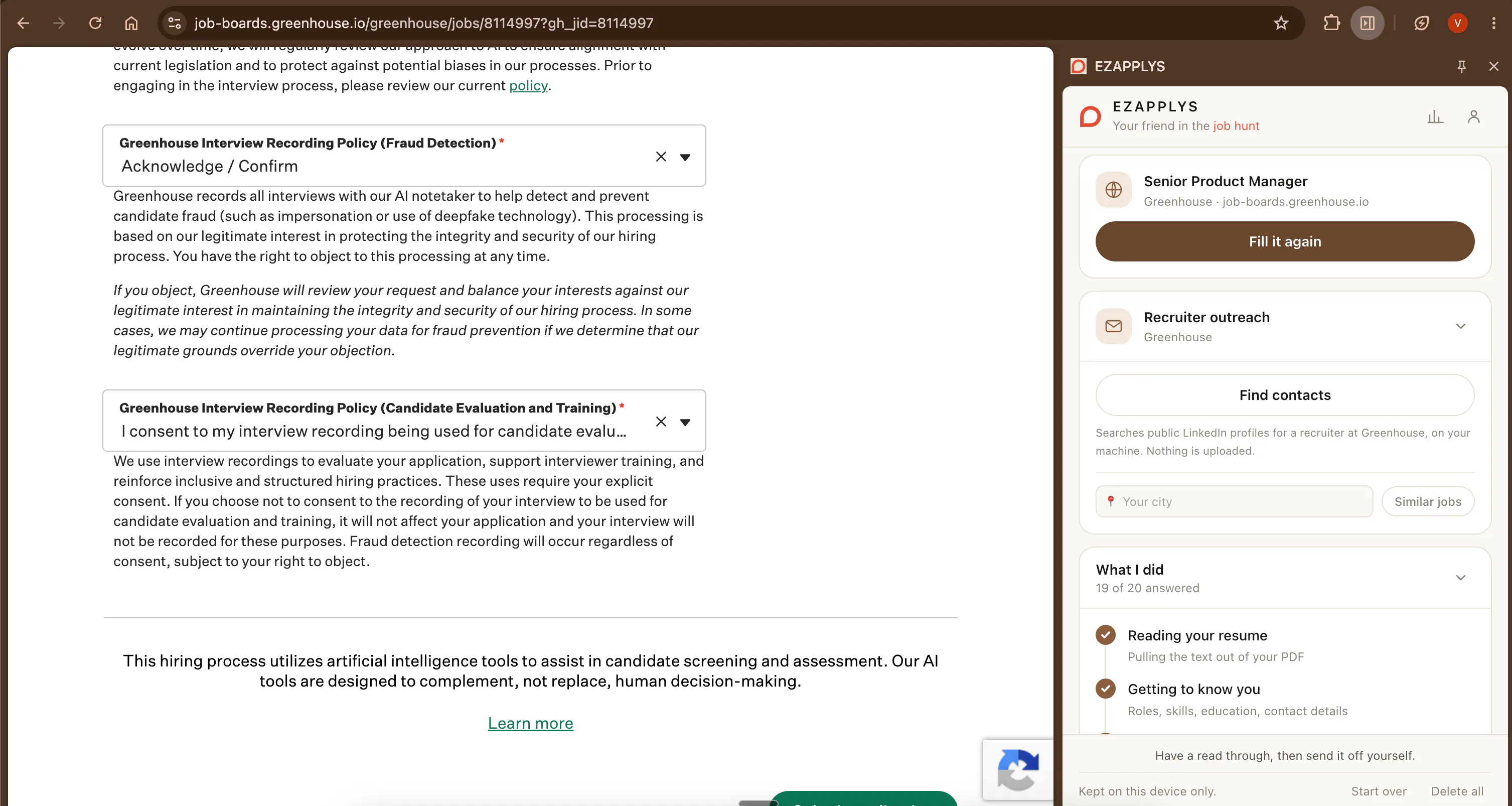1512x806 pixels.
Task: Pin the EZAPPLYS side panel
Action: pyautogui.click(x=1462, y=66)
